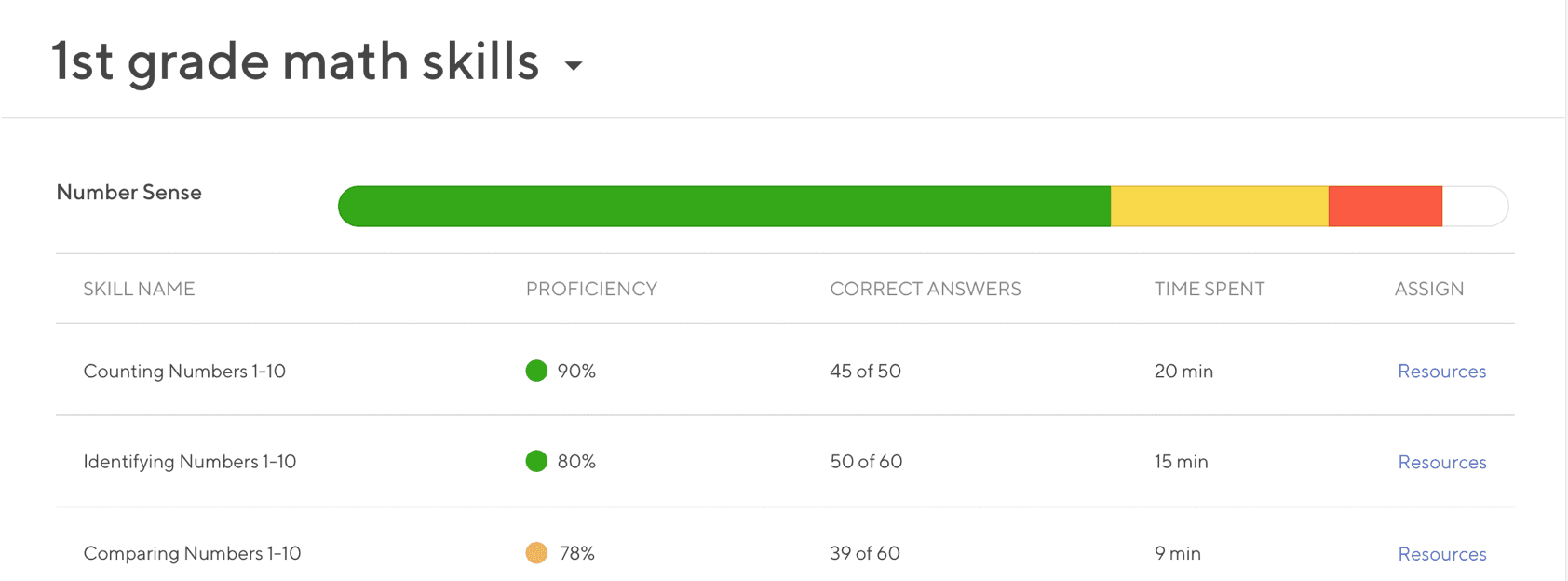Open the 1st grade math skills dropdown arrow
The image size is (1568, 581).
pos(574,65)
